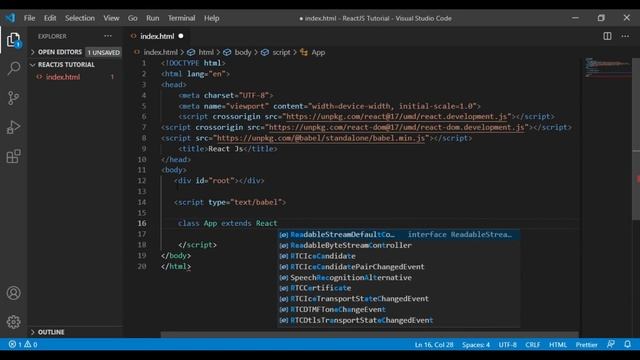This screenshot has height=360, width=640.
Task: Click html in the breadcrumb
Action: (x=206, y=52)
